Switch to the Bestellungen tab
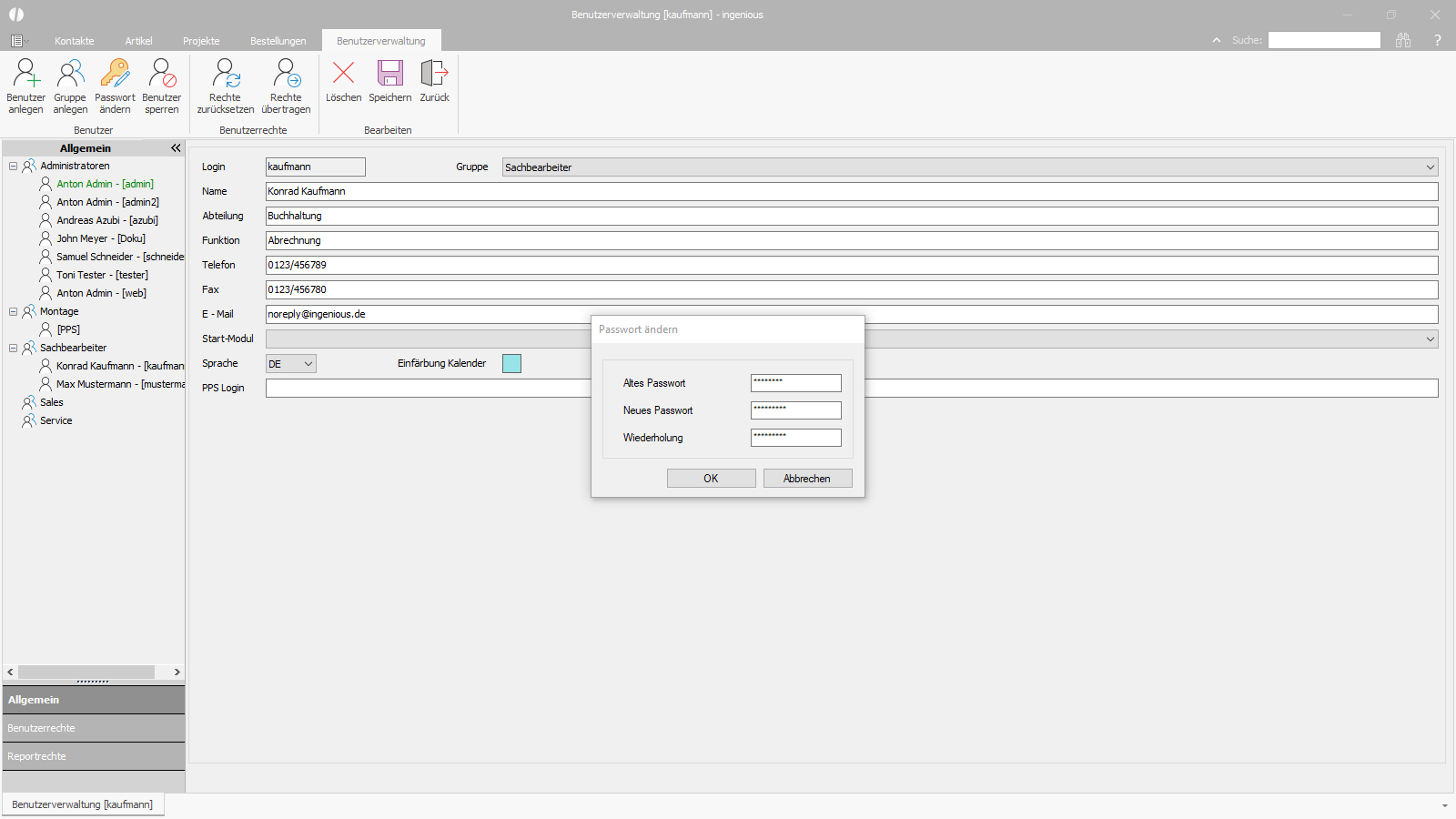Image resolution: width=1456 pixels, height=819 pixels. tap(278, 41)
